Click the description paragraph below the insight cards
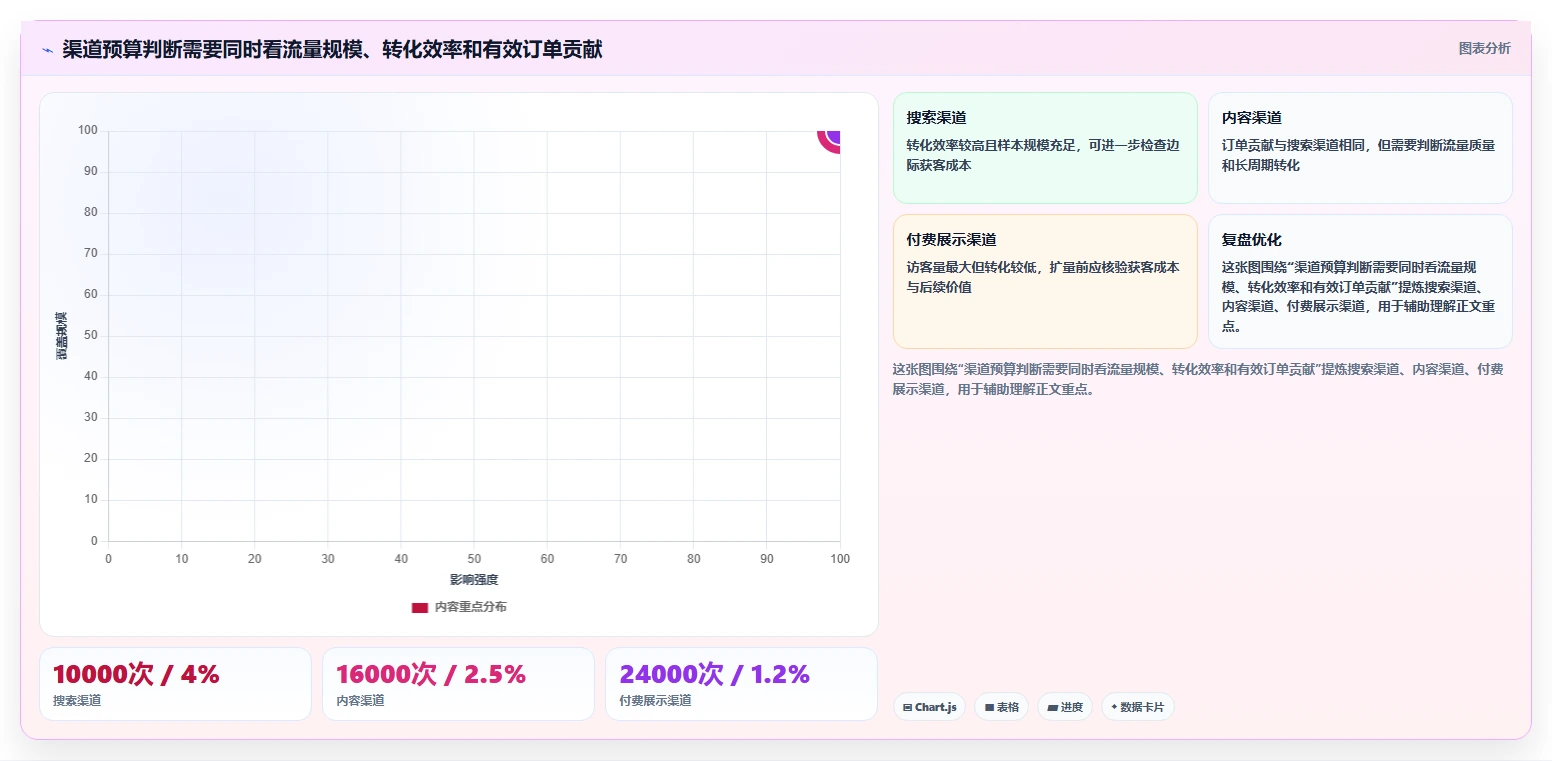This screenshot has height=761, width=1552. point(1198,379)
